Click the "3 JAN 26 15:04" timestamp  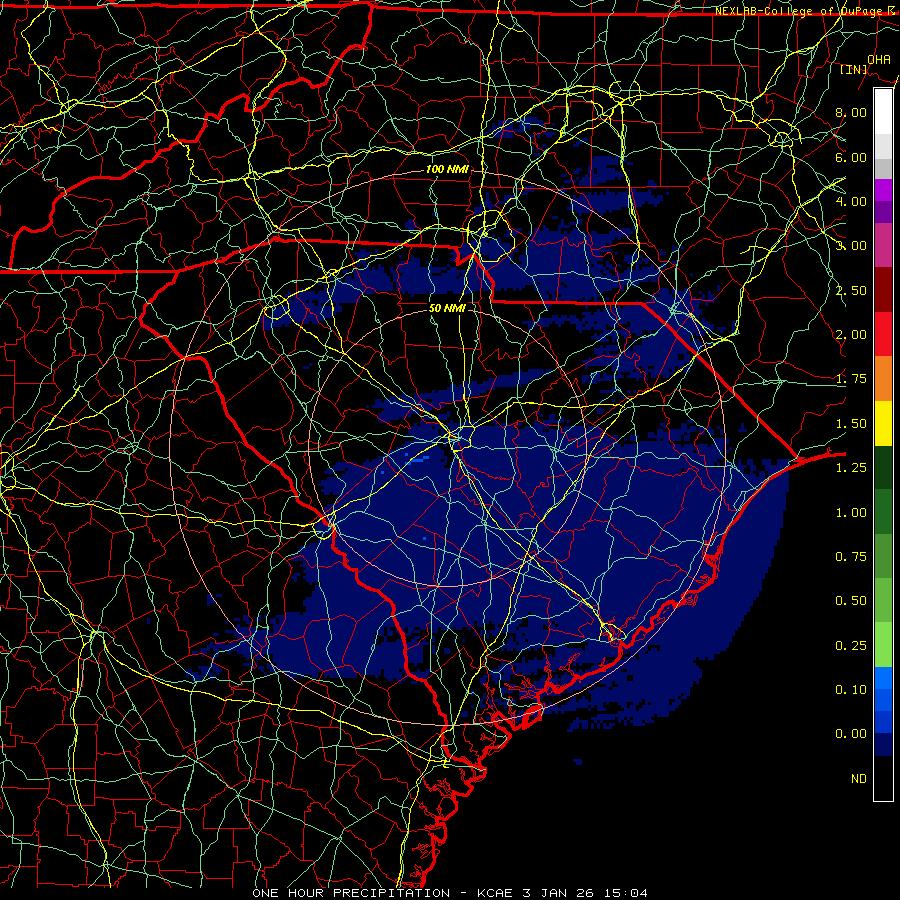(585, 893)
